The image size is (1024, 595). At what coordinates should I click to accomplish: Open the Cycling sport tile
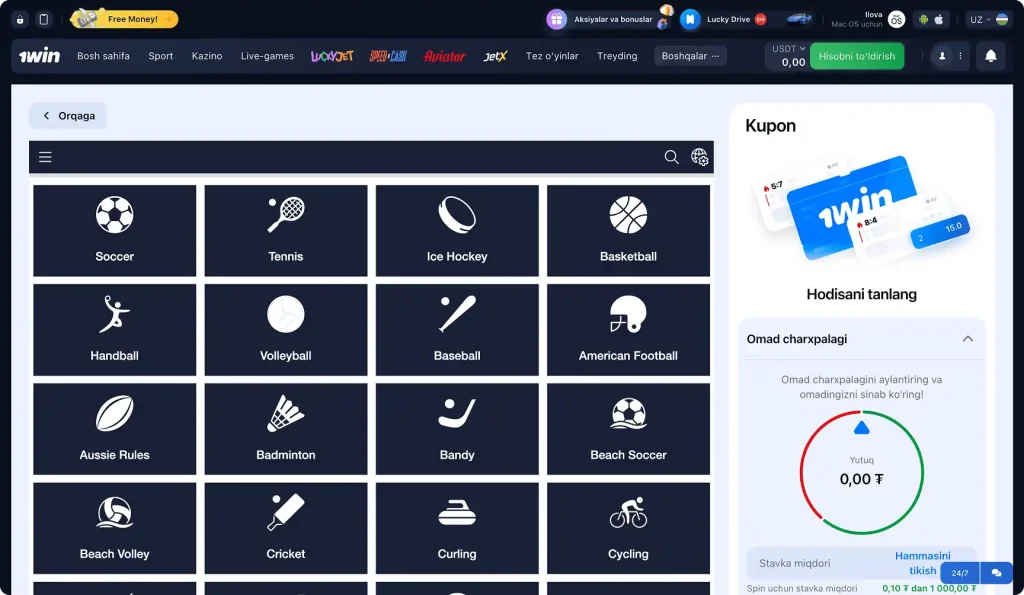point(628,528)
